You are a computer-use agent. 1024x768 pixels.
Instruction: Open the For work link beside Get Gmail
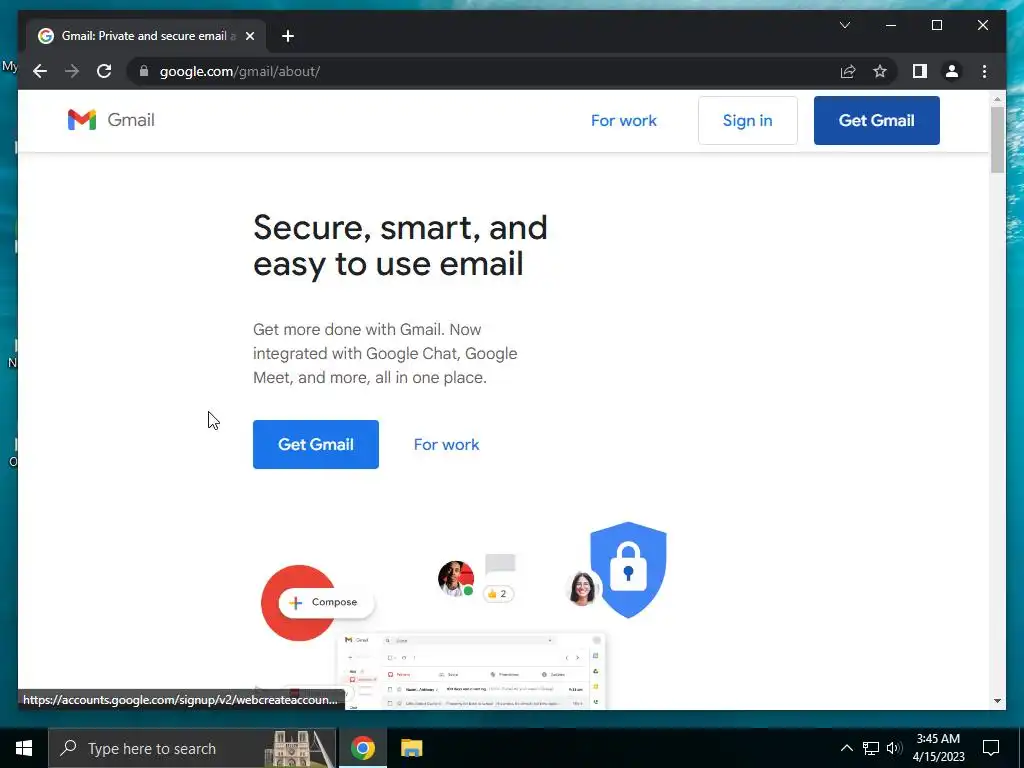tap(447, 445)
